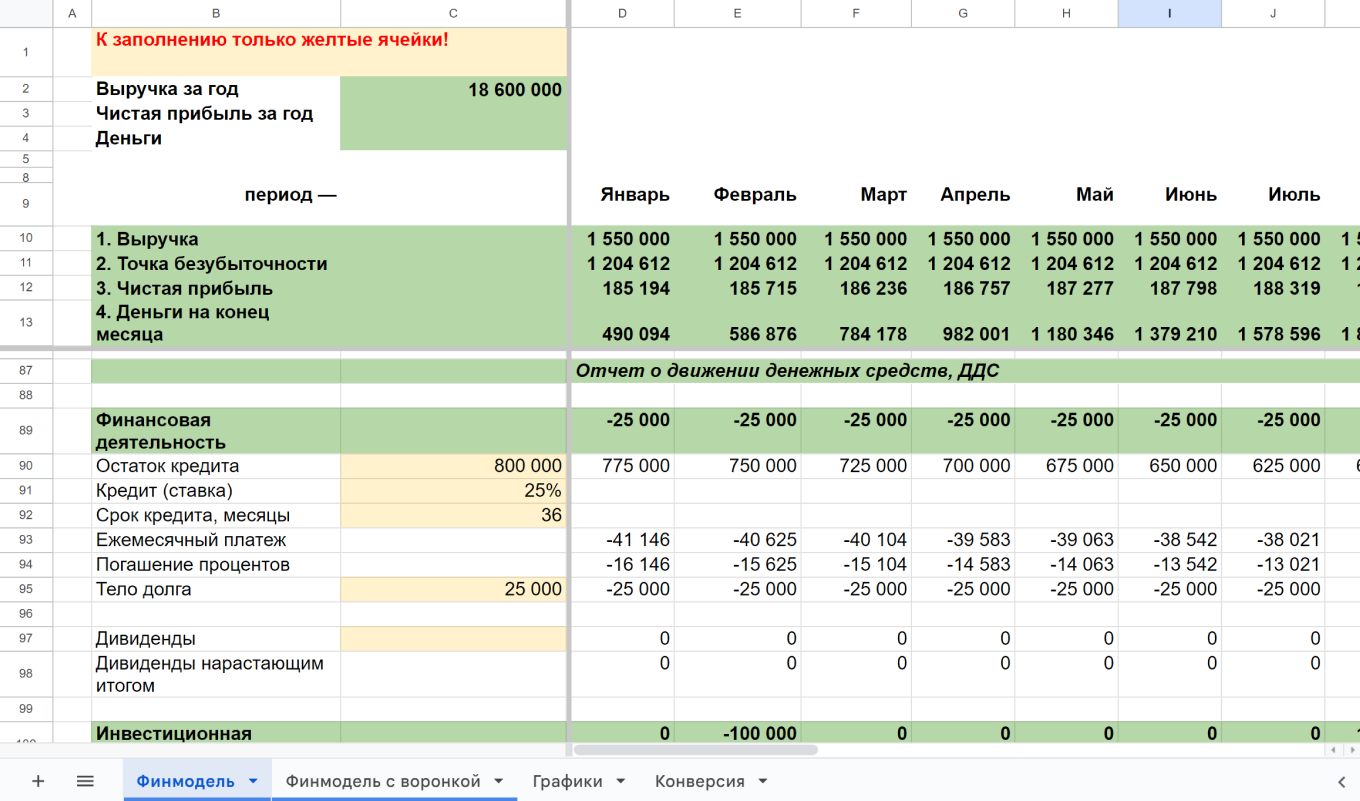Open the Финмодель с воронкой sheet
Screen dimensions: 1360x801
pos(383,781)
